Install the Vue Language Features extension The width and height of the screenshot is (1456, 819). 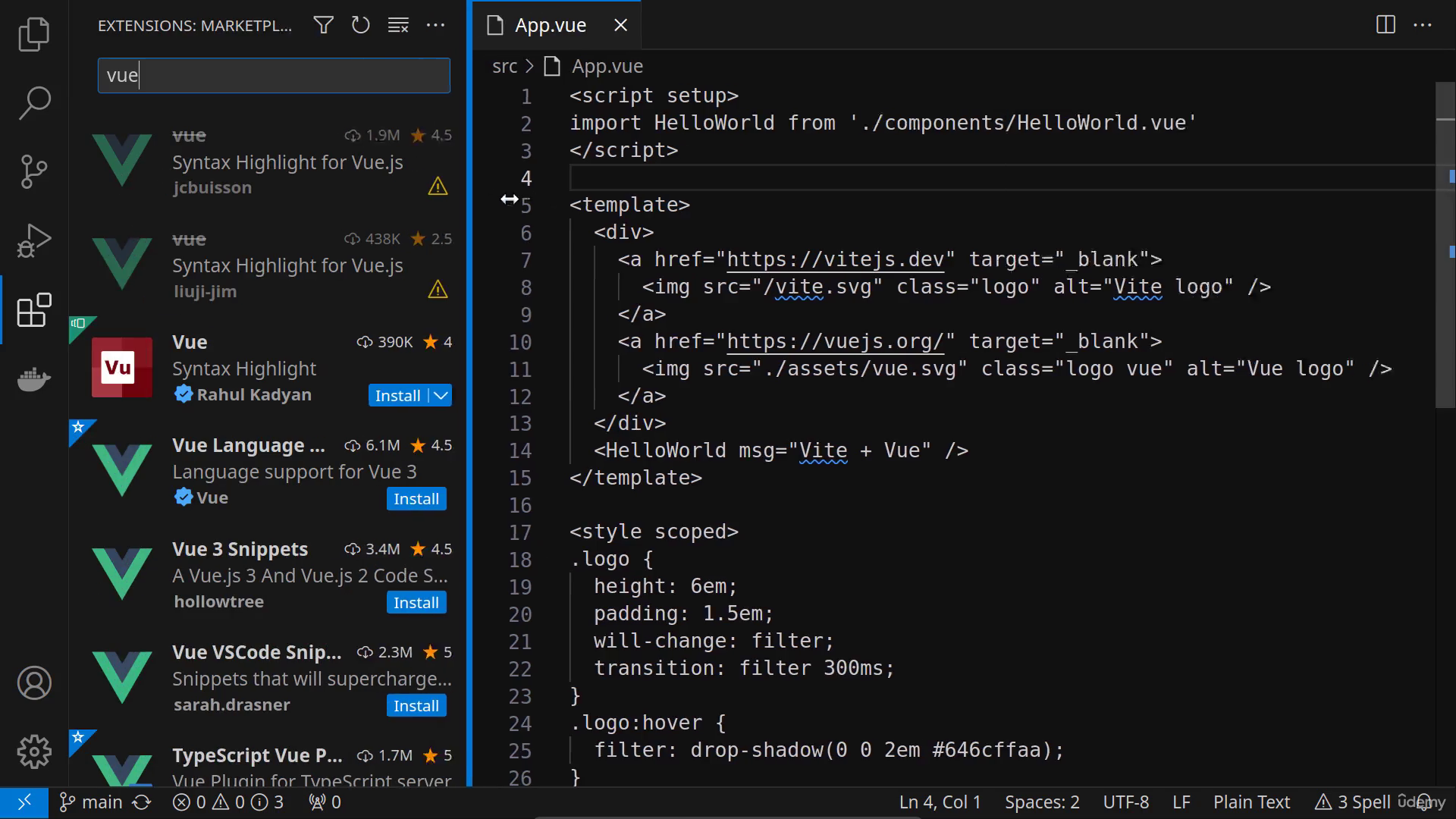416,499
